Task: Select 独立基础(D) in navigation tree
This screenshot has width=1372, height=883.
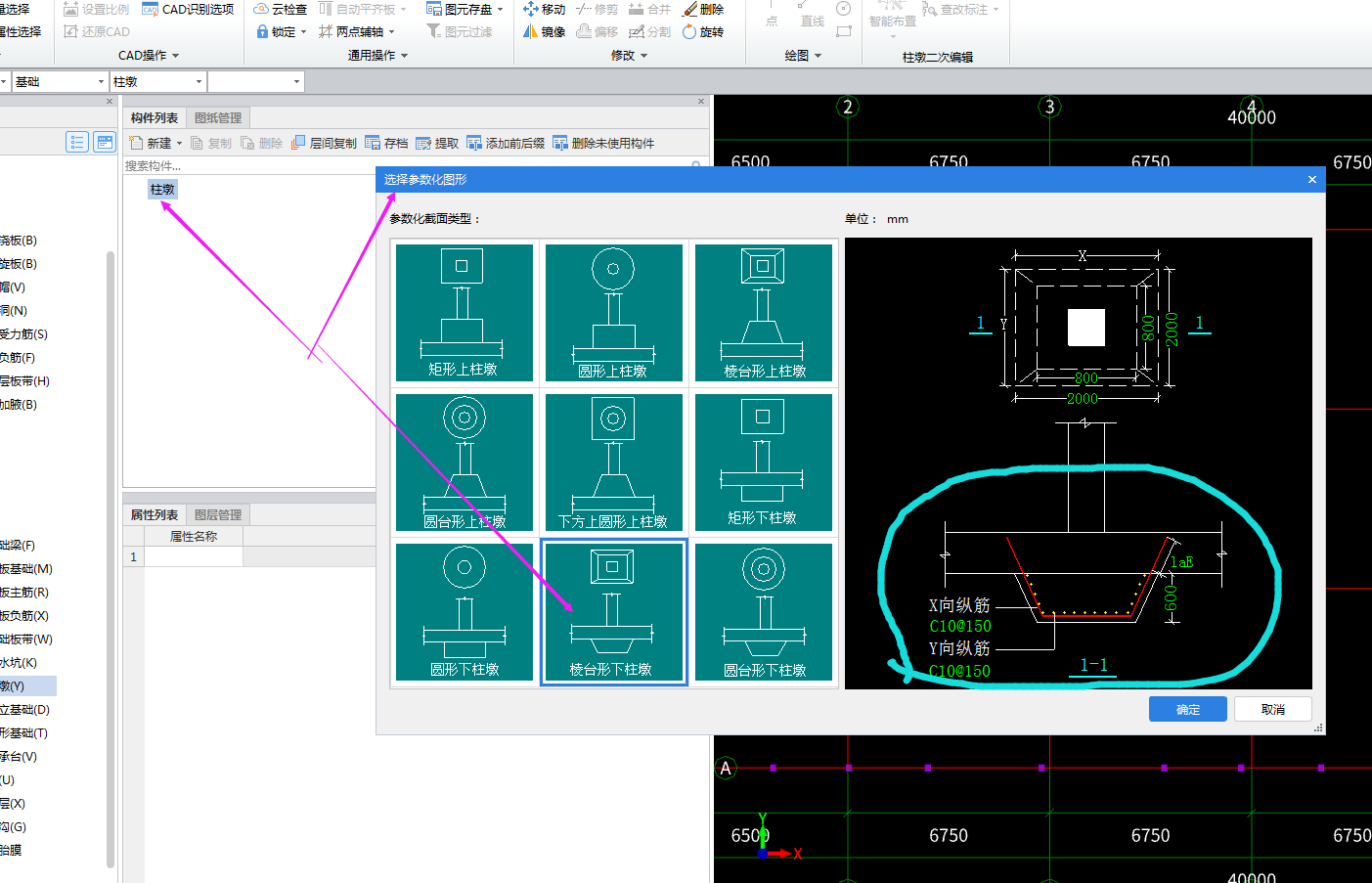Action: coord(24,710)
